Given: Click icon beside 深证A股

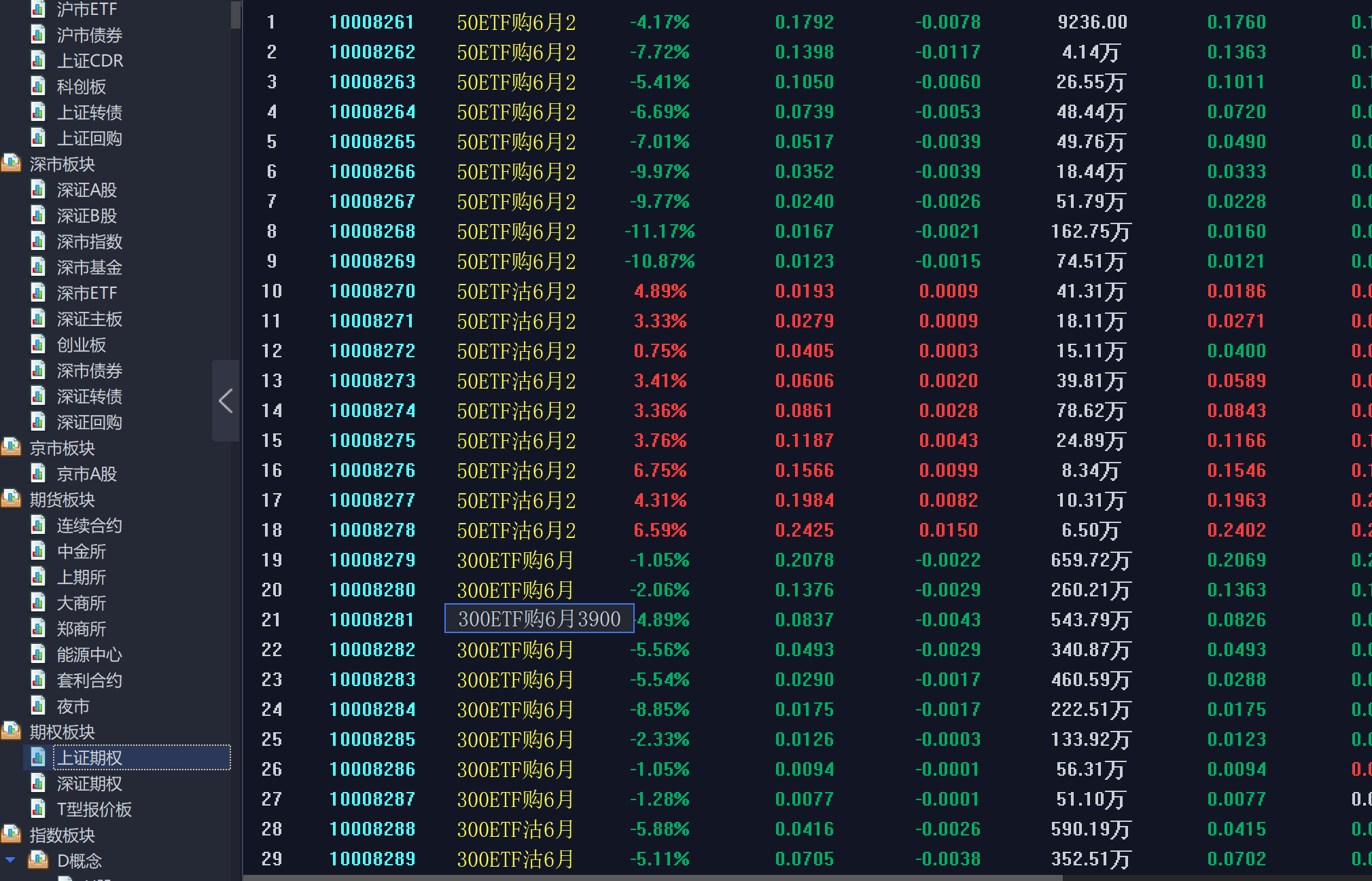Looking at the screenshot, I should coord(39,190).
